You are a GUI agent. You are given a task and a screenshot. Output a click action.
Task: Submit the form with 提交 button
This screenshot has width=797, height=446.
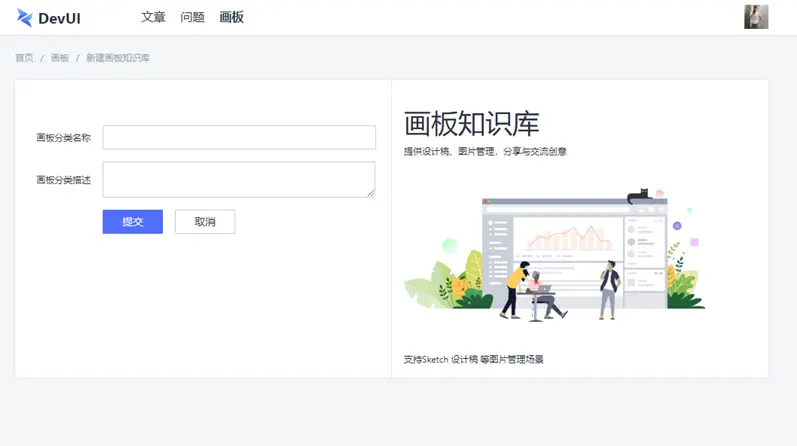pos(133,222)
